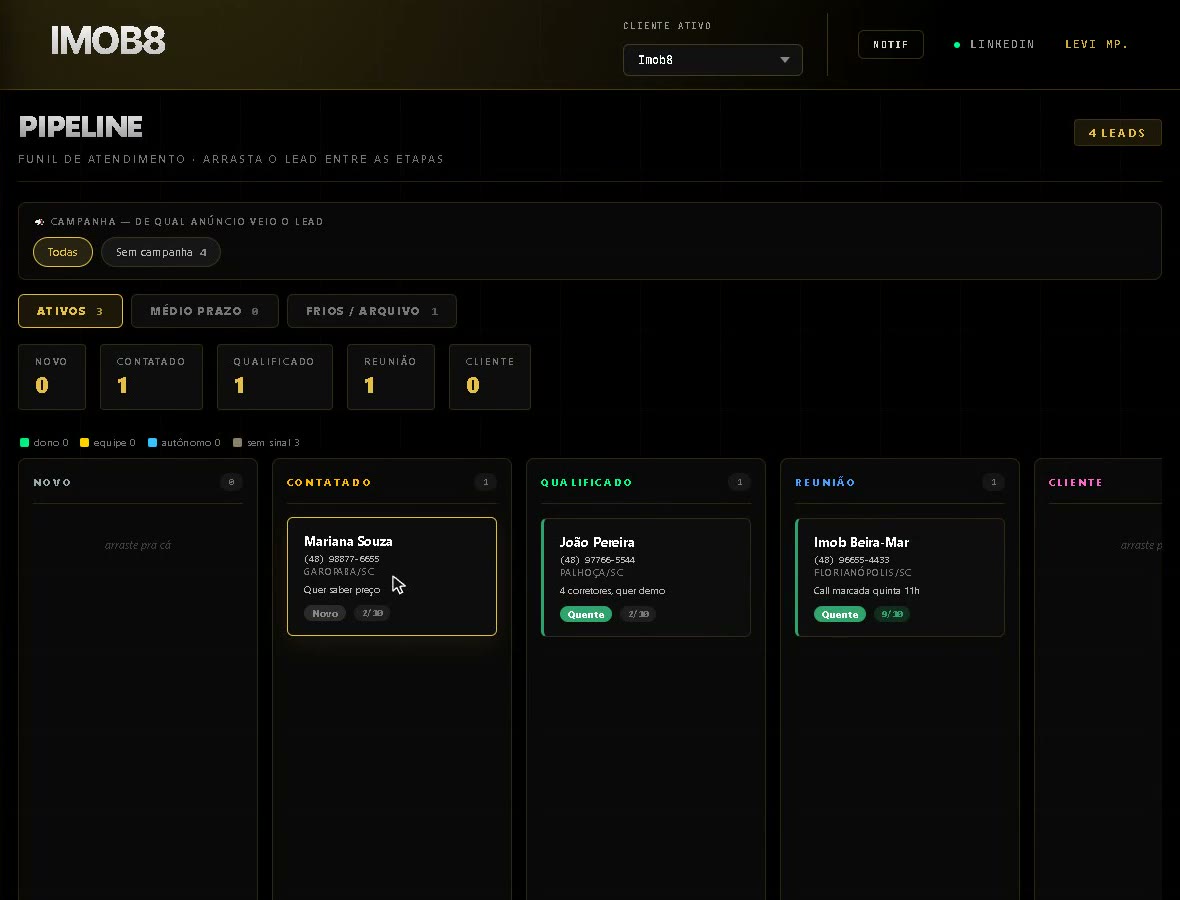Click Mariana Souza's phone number (48) 98877-6655

[x=342, y=559]
